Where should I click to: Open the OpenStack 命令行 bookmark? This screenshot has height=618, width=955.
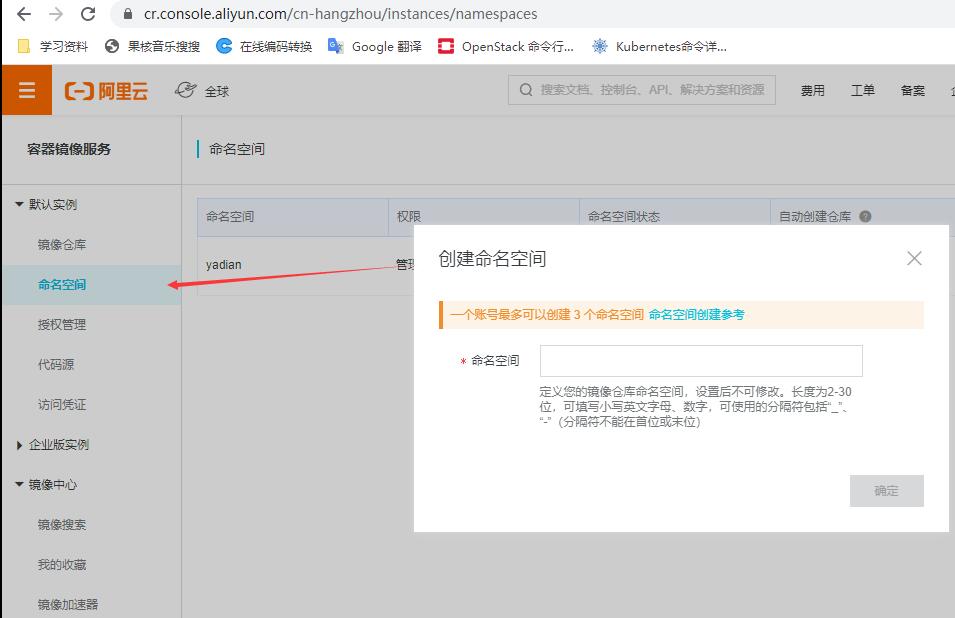coord(506,46)
